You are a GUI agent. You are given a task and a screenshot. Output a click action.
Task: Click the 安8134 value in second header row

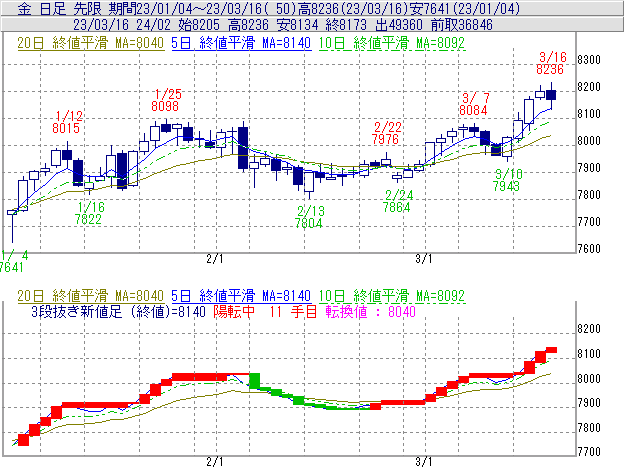coord(297,25)
